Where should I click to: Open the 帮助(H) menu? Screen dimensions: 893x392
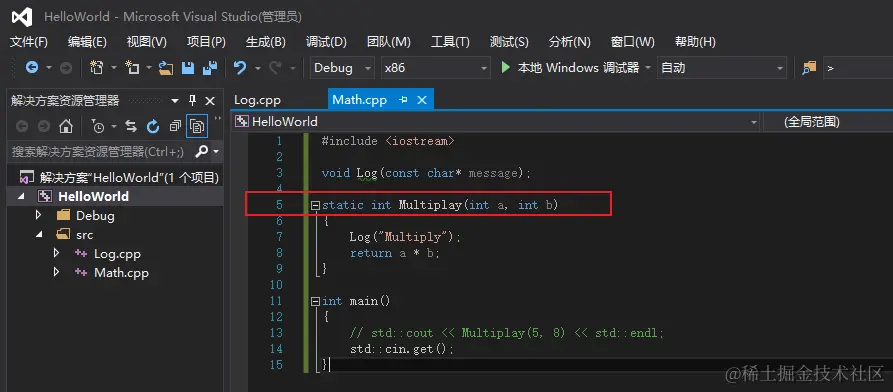pyautogui.click(x=695, y=42)
